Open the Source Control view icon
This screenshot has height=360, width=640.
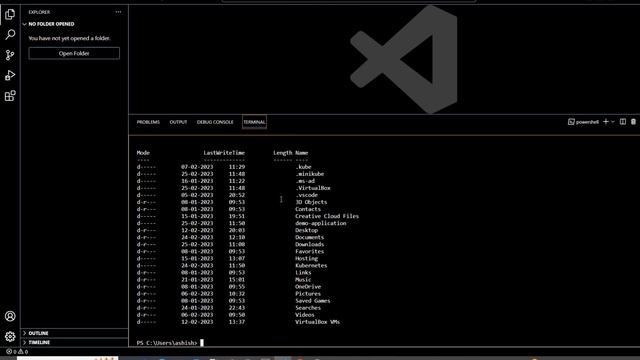(10, 55)
